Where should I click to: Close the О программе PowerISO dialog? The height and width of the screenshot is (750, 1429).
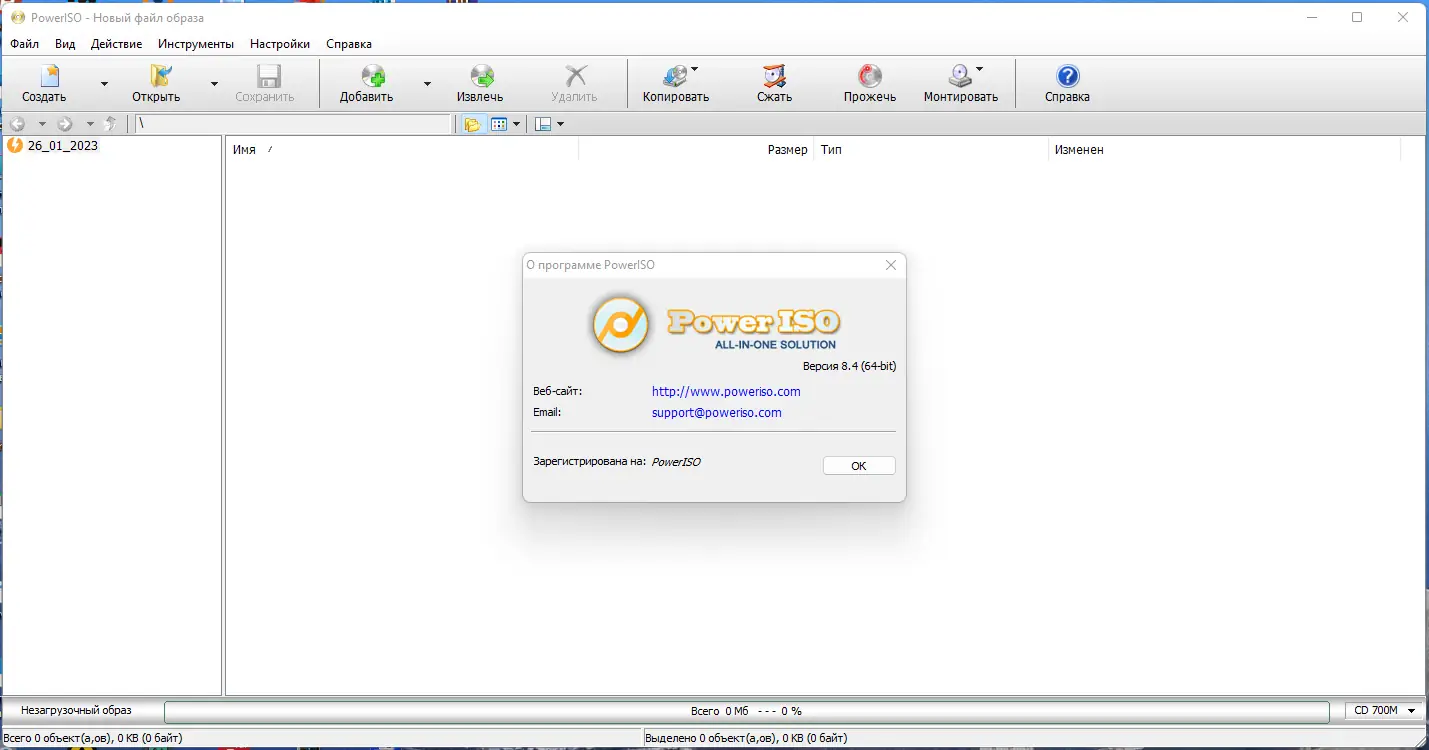[x=891, y=265]
